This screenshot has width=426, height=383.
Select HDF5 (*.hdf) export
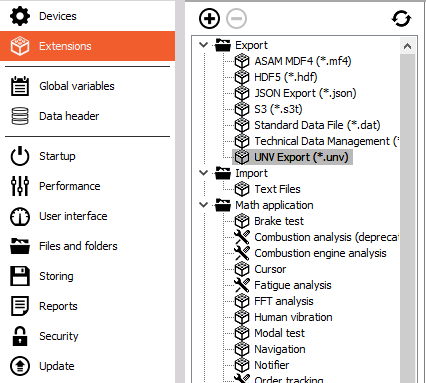coord(285,77)
